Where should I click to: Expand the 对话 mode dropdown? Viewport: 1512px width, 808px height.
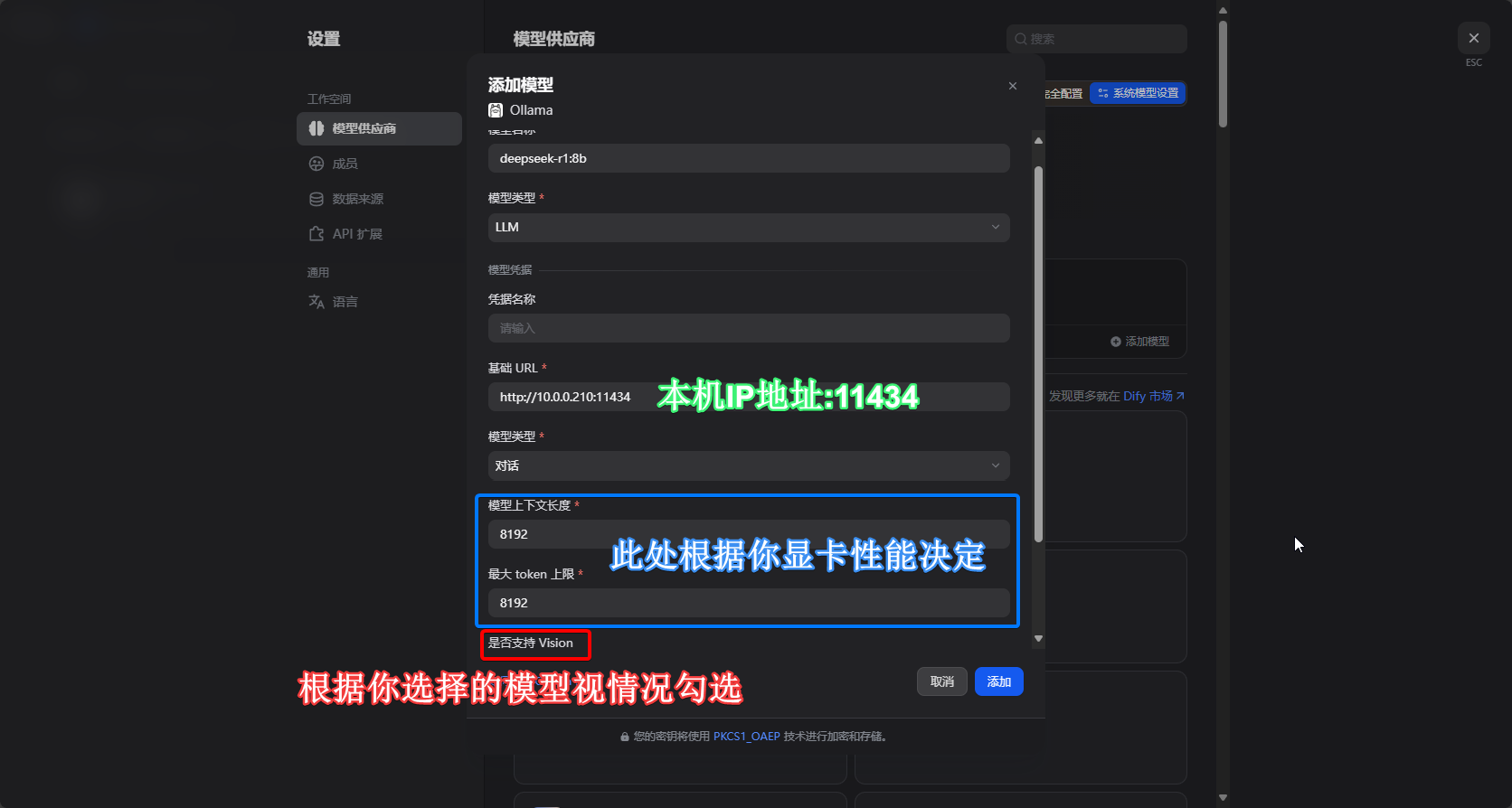click(748, 466)
